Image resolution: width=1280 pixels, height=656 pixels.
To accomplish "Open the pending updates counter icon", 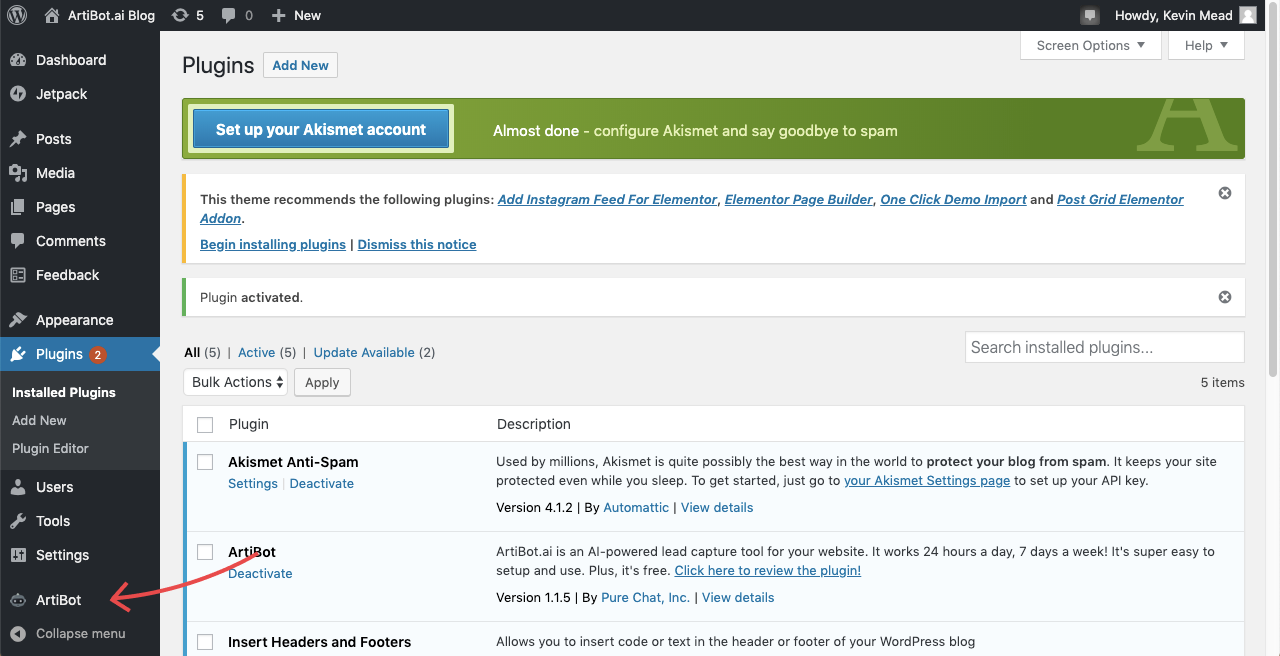I will click(x=187, y=15).
